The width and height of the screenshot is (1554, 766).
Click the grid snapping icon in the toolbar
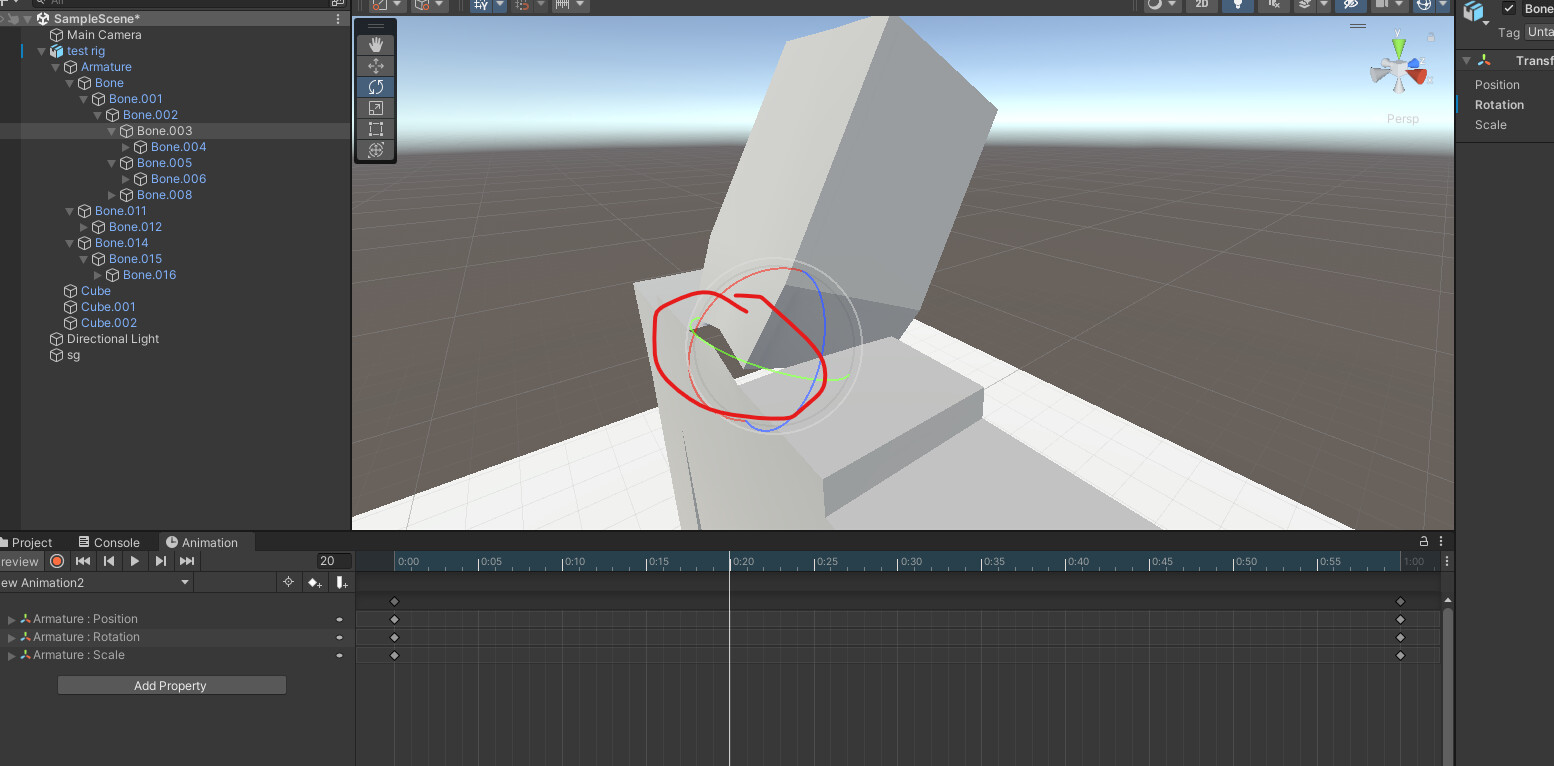(521, 6)
